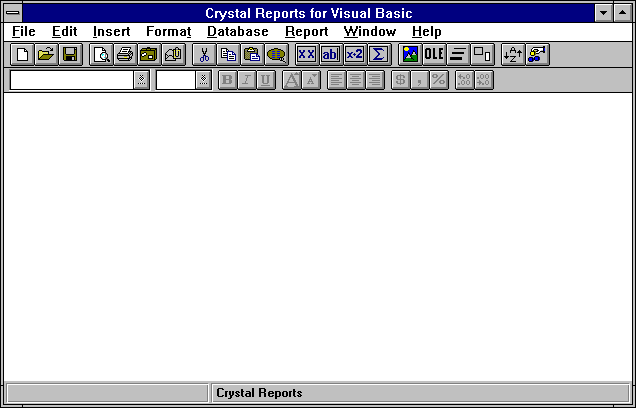This screenshot has width=636, height=408.
Task: Click the New report icon
Action: click(22, 54)
